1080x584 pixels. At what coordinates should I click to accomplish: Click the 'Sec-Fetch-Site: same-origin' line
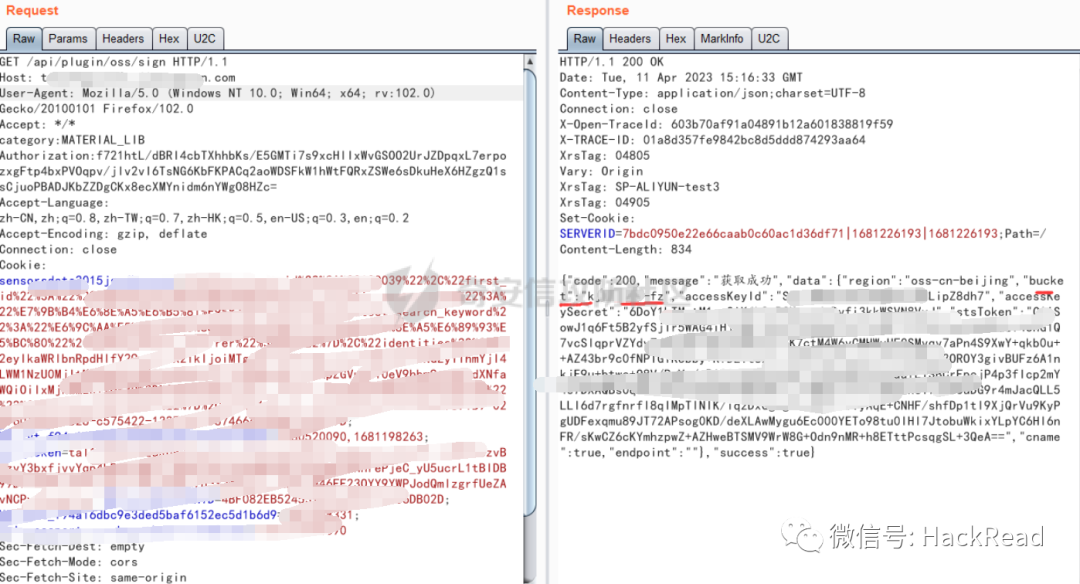[93, 577]
